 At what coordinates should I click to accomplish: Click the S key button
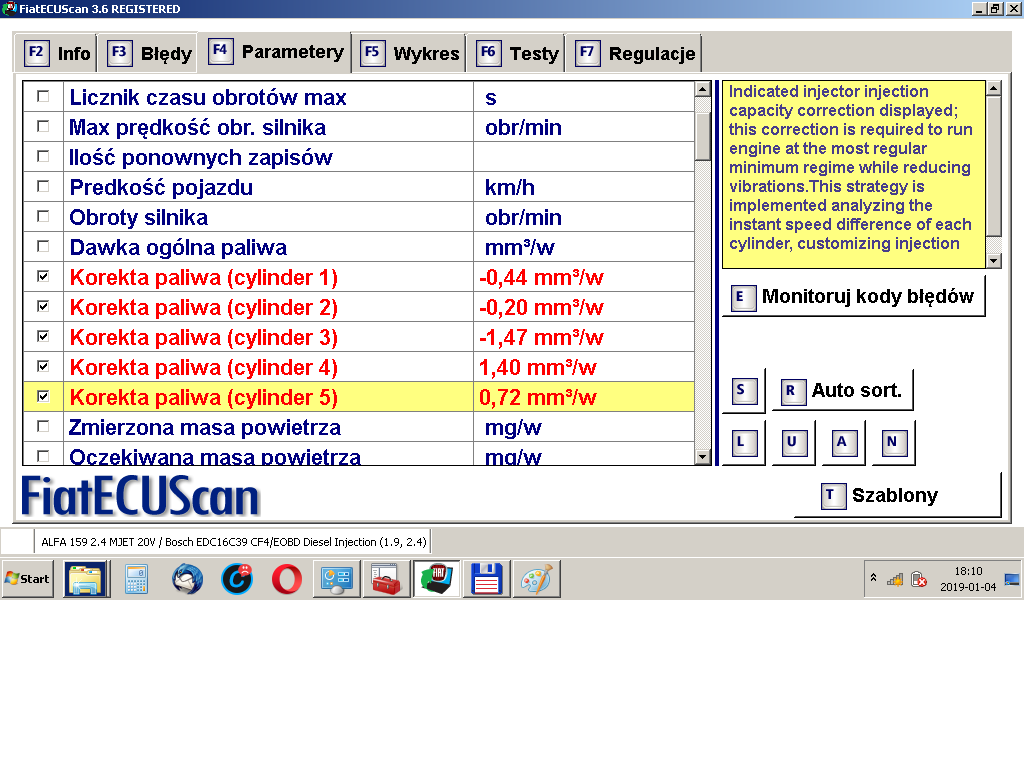click(744, 391)
